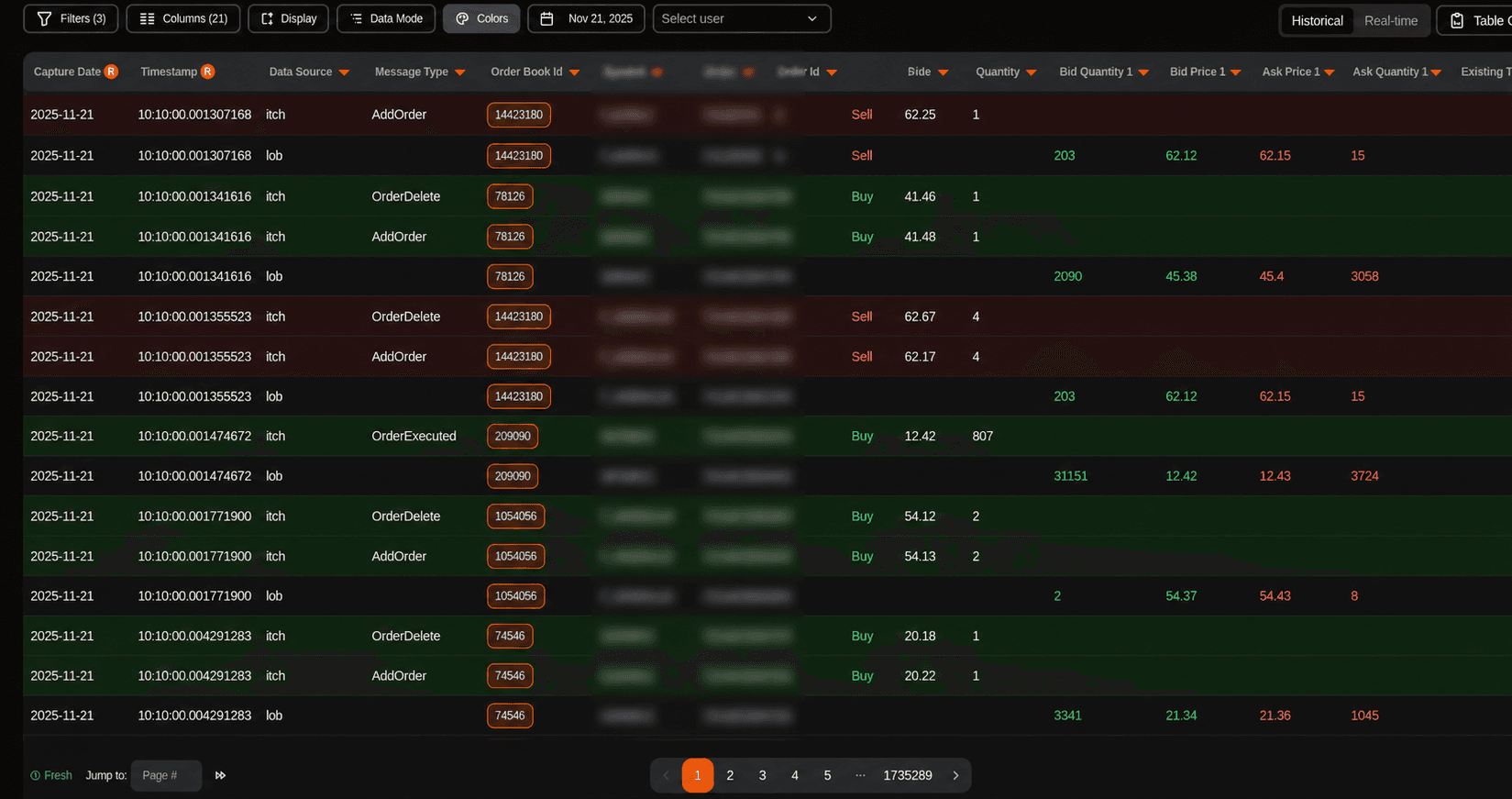Click the Table clipboard icon
The width and height of the screenshot is (1512, 799).
[x=1456, y=20]
